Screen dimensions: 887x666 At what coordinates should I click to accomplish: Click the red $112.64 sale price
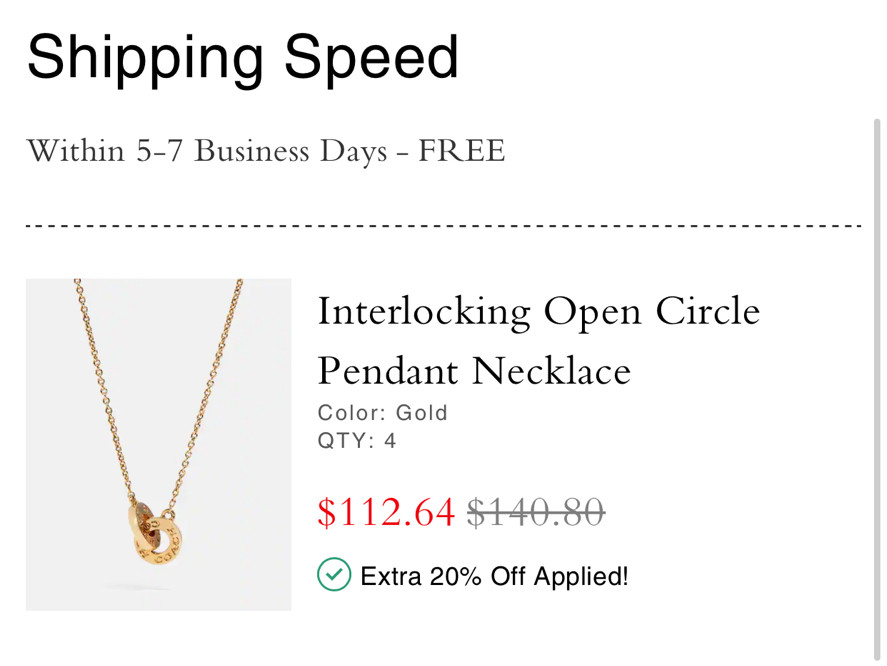[x=386, y=512]
